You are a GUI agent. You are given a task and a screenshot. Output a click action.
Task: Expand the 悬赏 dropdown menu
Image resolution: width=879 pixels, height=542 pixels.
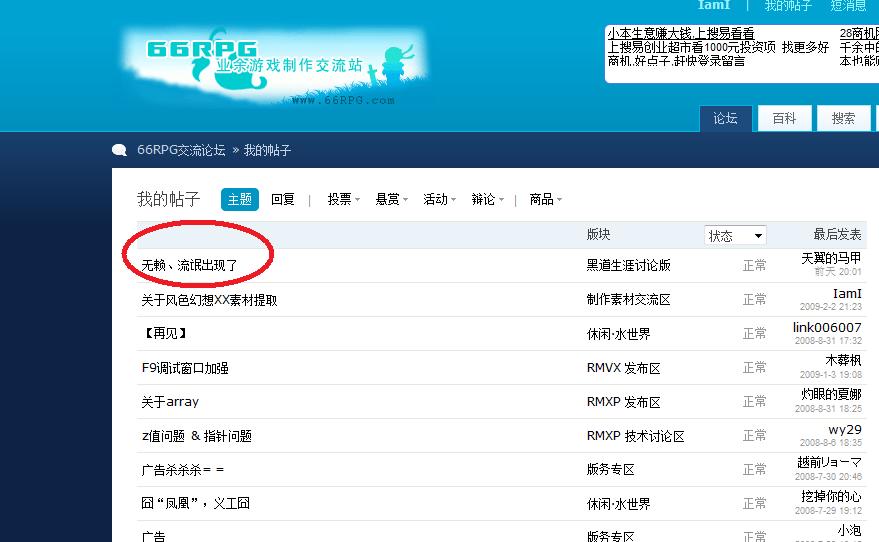tap(392, 199)
